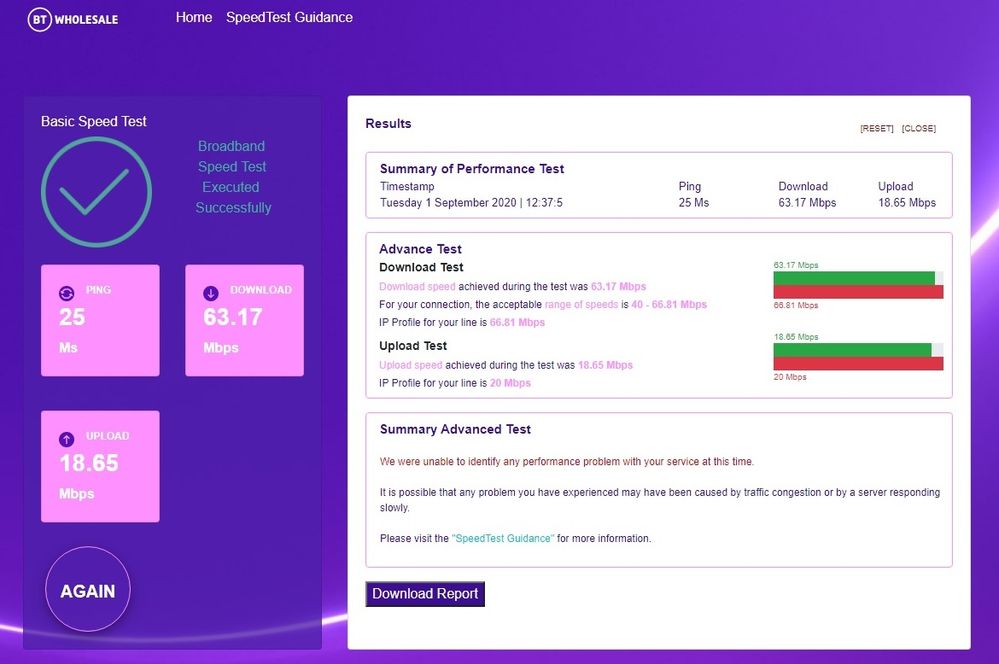Open SpeedTest Guidance in top navigation
This screenshot has width=999, height=664.
click(x=289, y=17)
